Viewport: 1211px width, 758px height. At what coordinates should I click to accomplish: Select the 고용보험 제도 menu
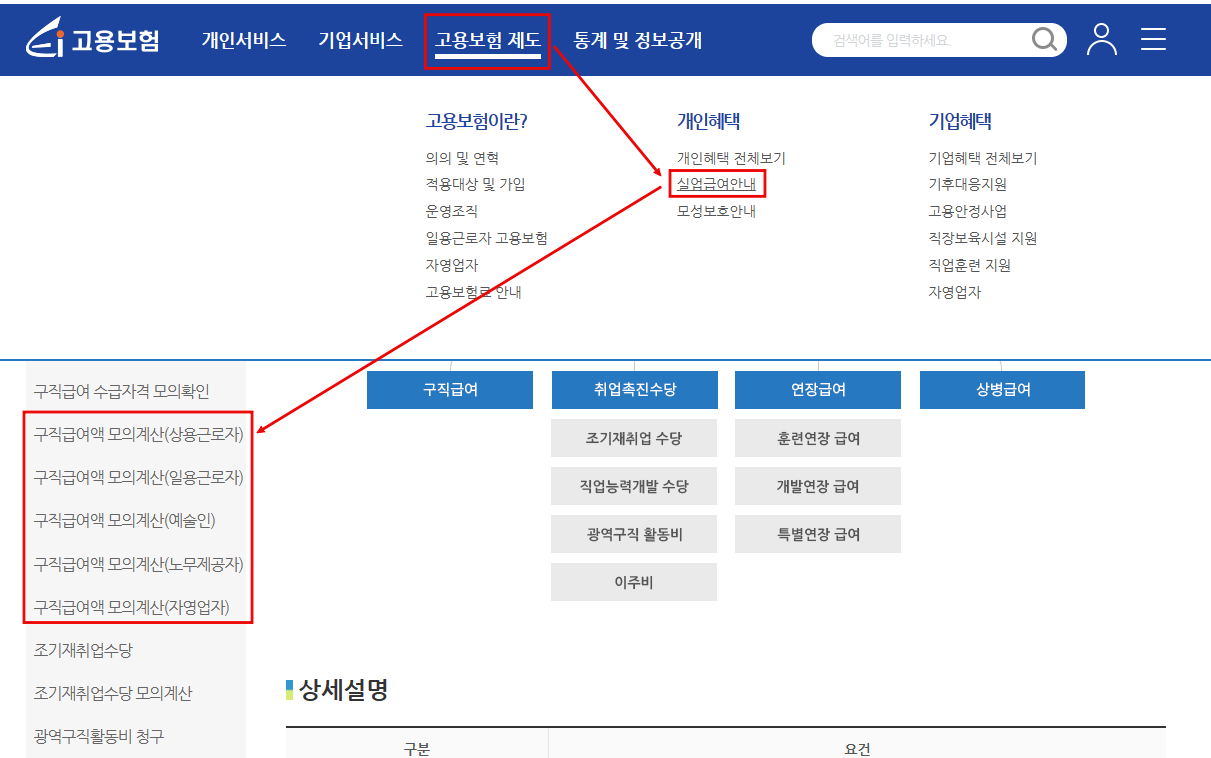pos(487,40)
